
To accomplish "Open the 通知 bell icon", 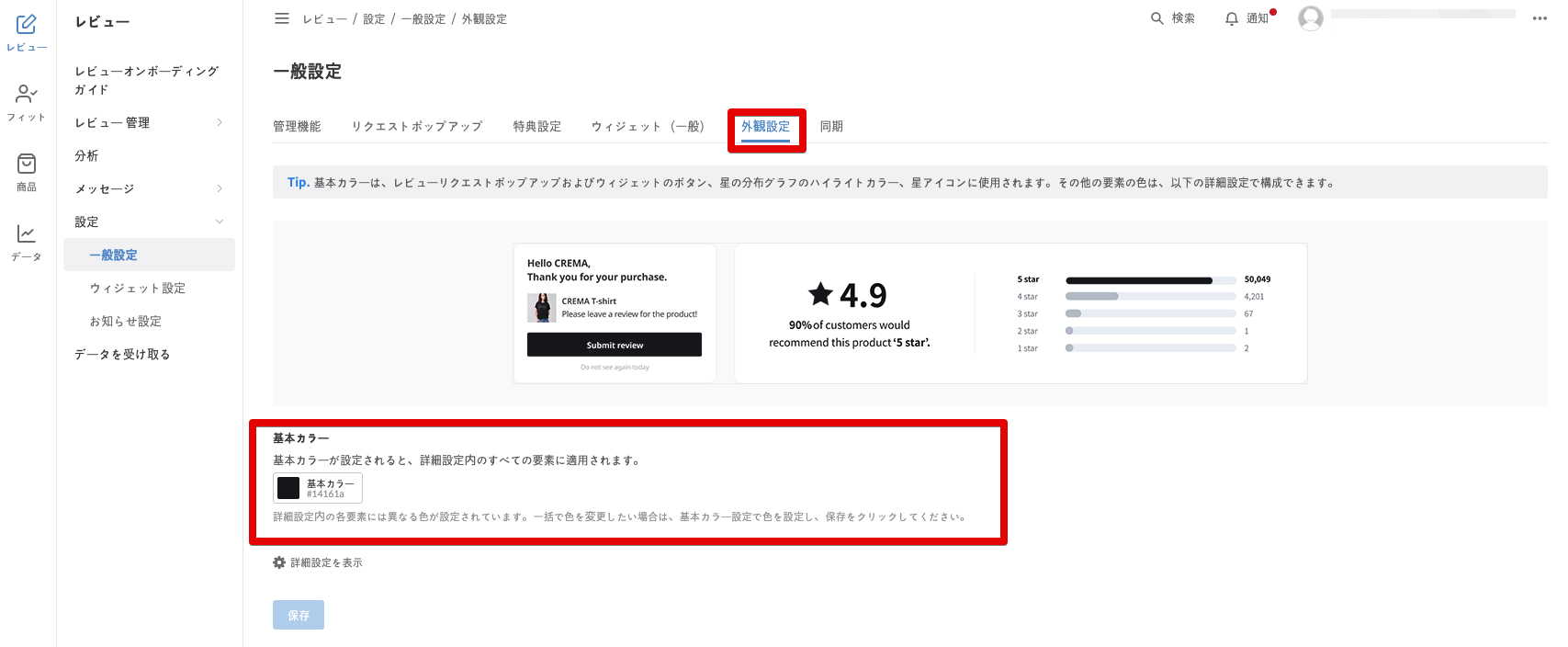I will [1232, 18].
